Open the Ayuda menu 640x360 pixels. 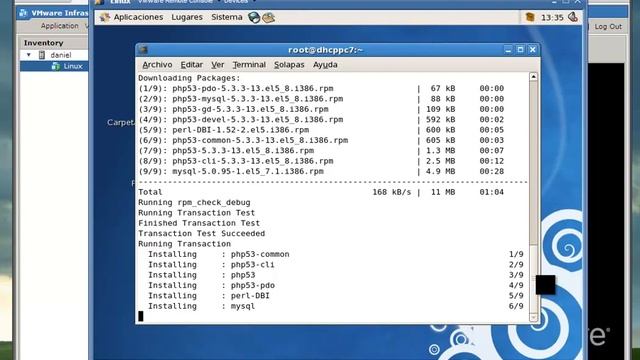(325, 64)
